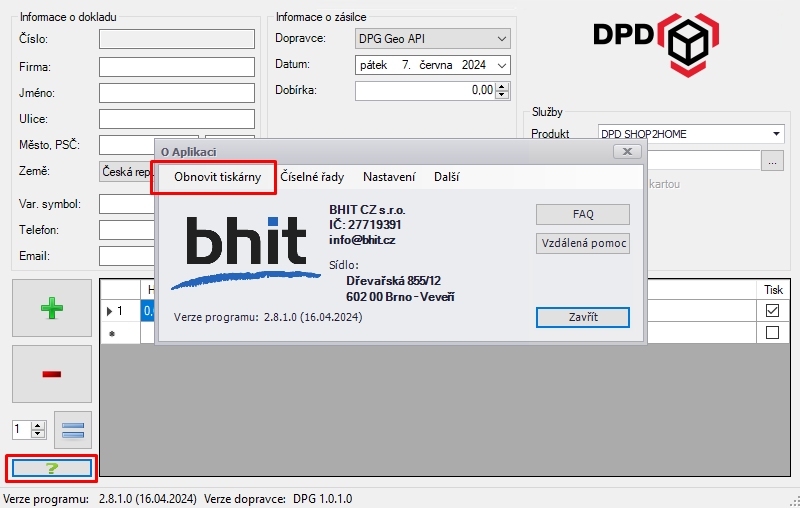This screenshot has width=800, height=508.
Task: Click the Tisk column header
Action: (x=773, y=290)
